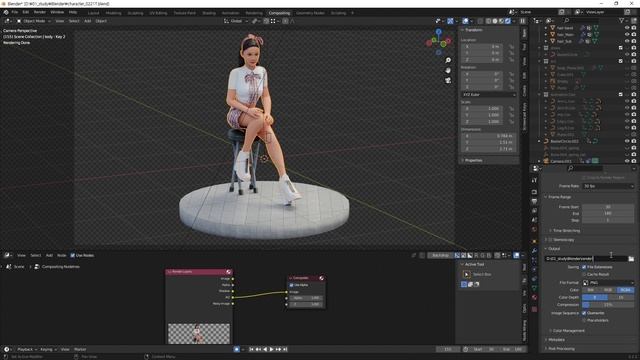Select BW color mode button

(591, 290)
